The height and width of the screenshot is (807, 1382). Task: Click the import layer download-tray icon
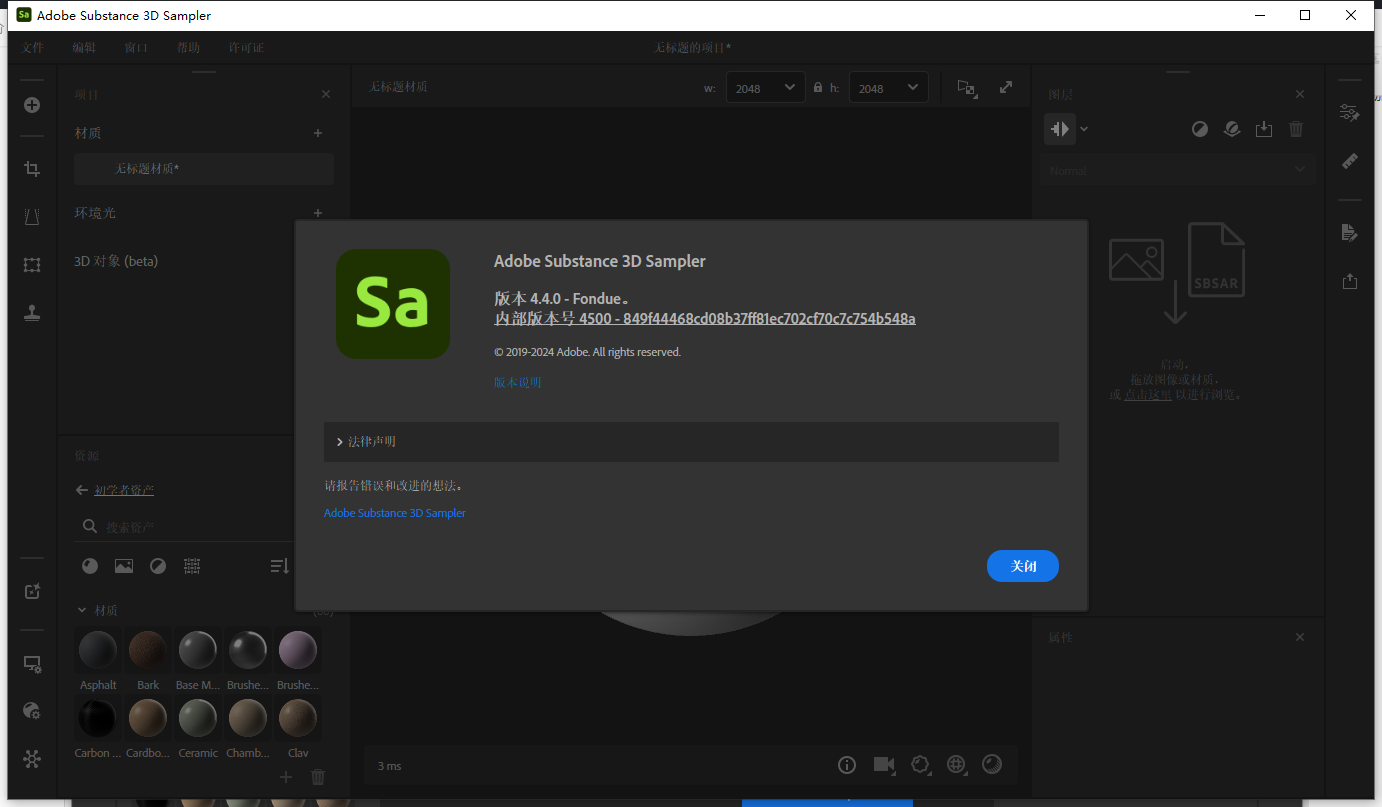(x=1264, y=129)
